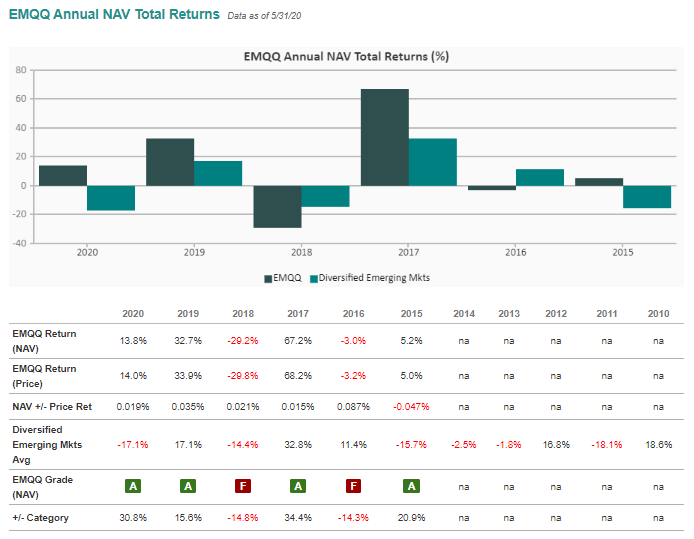Click the -14.8% +/- Category cell

(243, 517)
